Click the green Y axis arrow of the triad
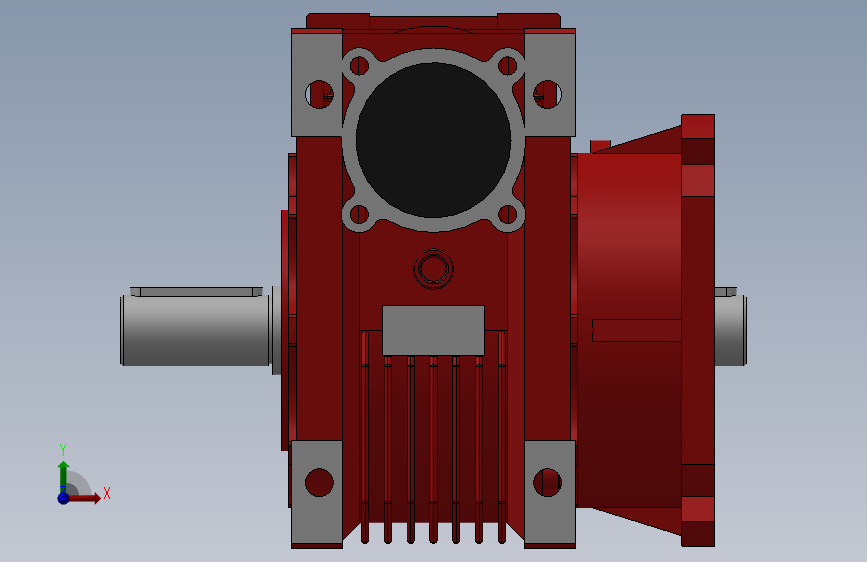The image size is (867, 562). pos(64,477)
